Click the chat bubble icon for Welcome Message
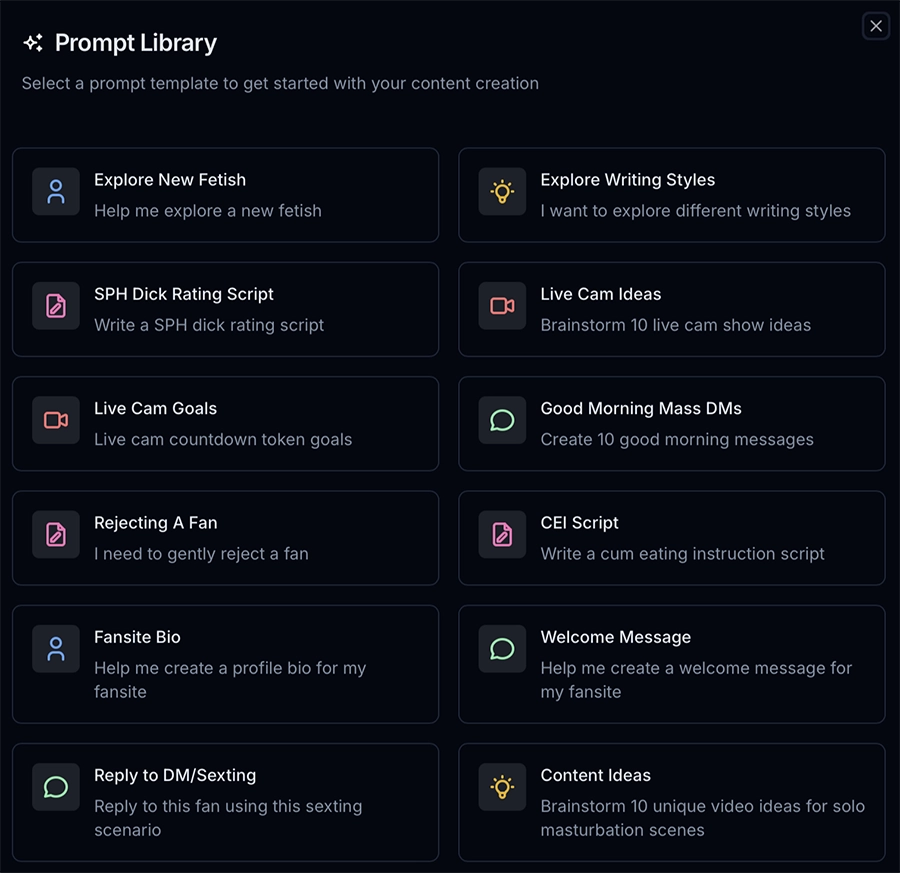 tap(502, 648)
